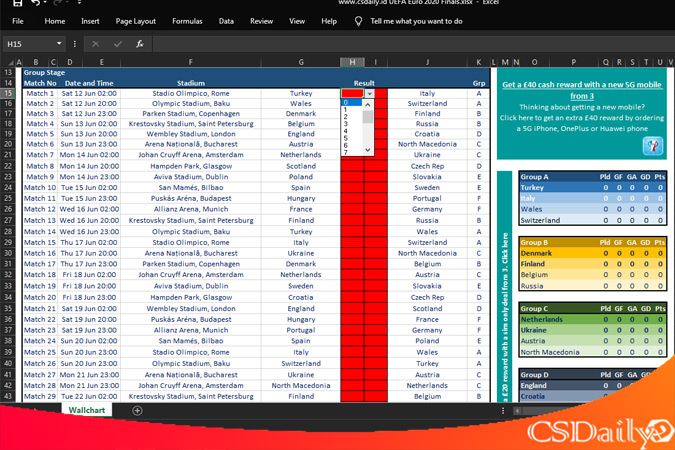Viewport: 675px width, 450px height.
Task: Switch to the Home ribbon tab
Action: [55, 21]
